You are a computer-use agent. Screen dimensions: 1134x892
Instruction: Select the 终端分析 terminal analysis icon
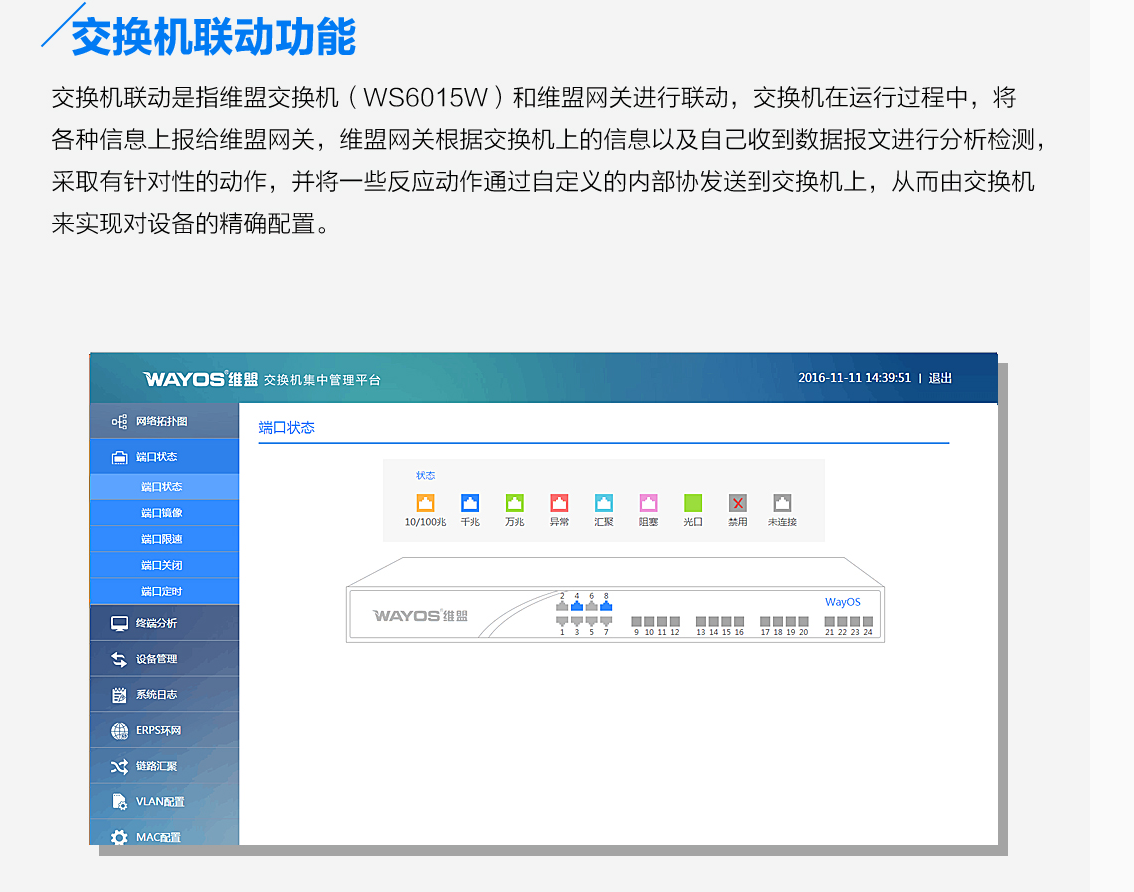pyautogui.click(x=118, y=623)
